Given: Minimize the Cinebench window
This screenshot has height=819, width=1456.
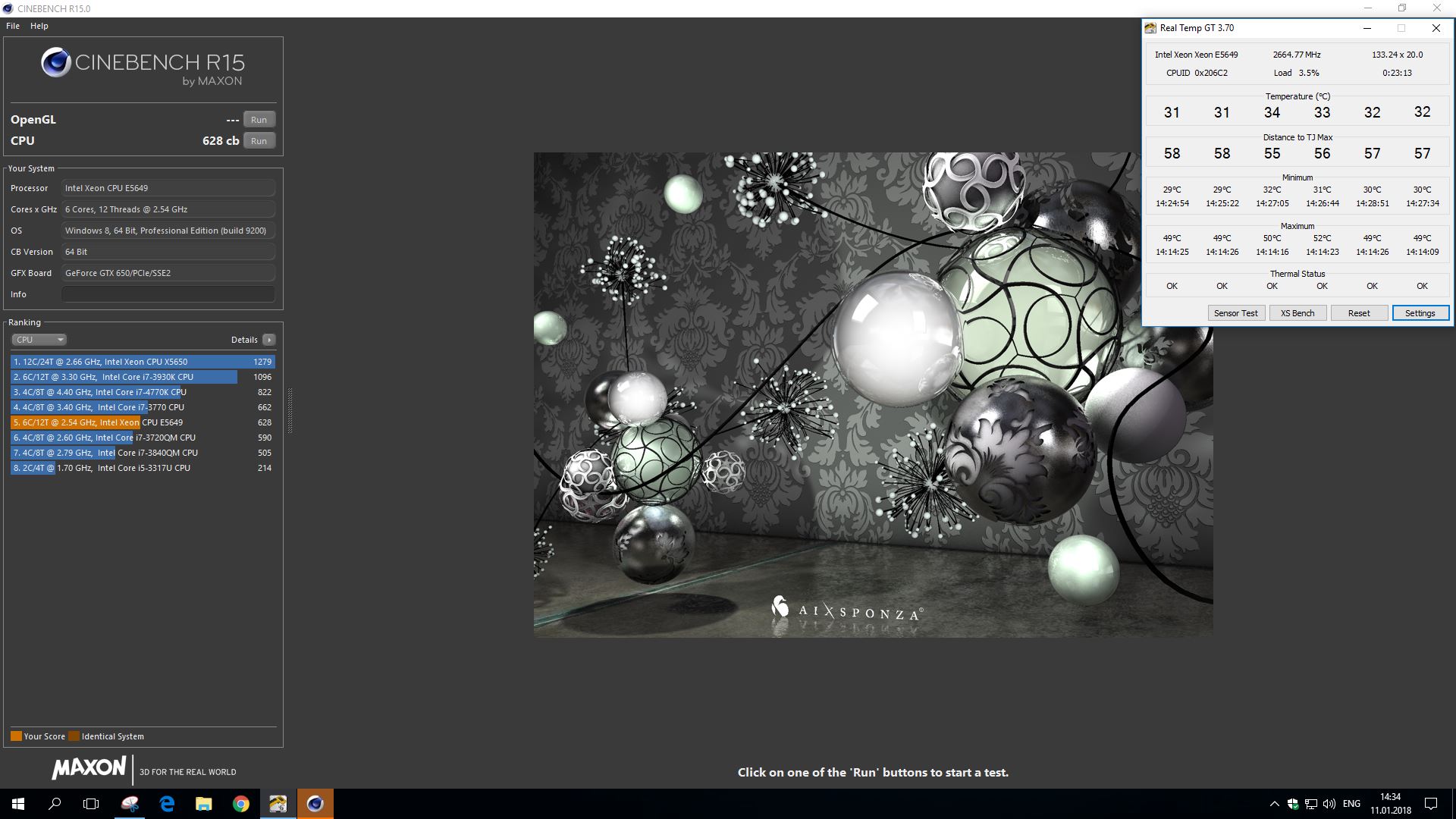Looking at the screenshot, I should (1368, 8).
